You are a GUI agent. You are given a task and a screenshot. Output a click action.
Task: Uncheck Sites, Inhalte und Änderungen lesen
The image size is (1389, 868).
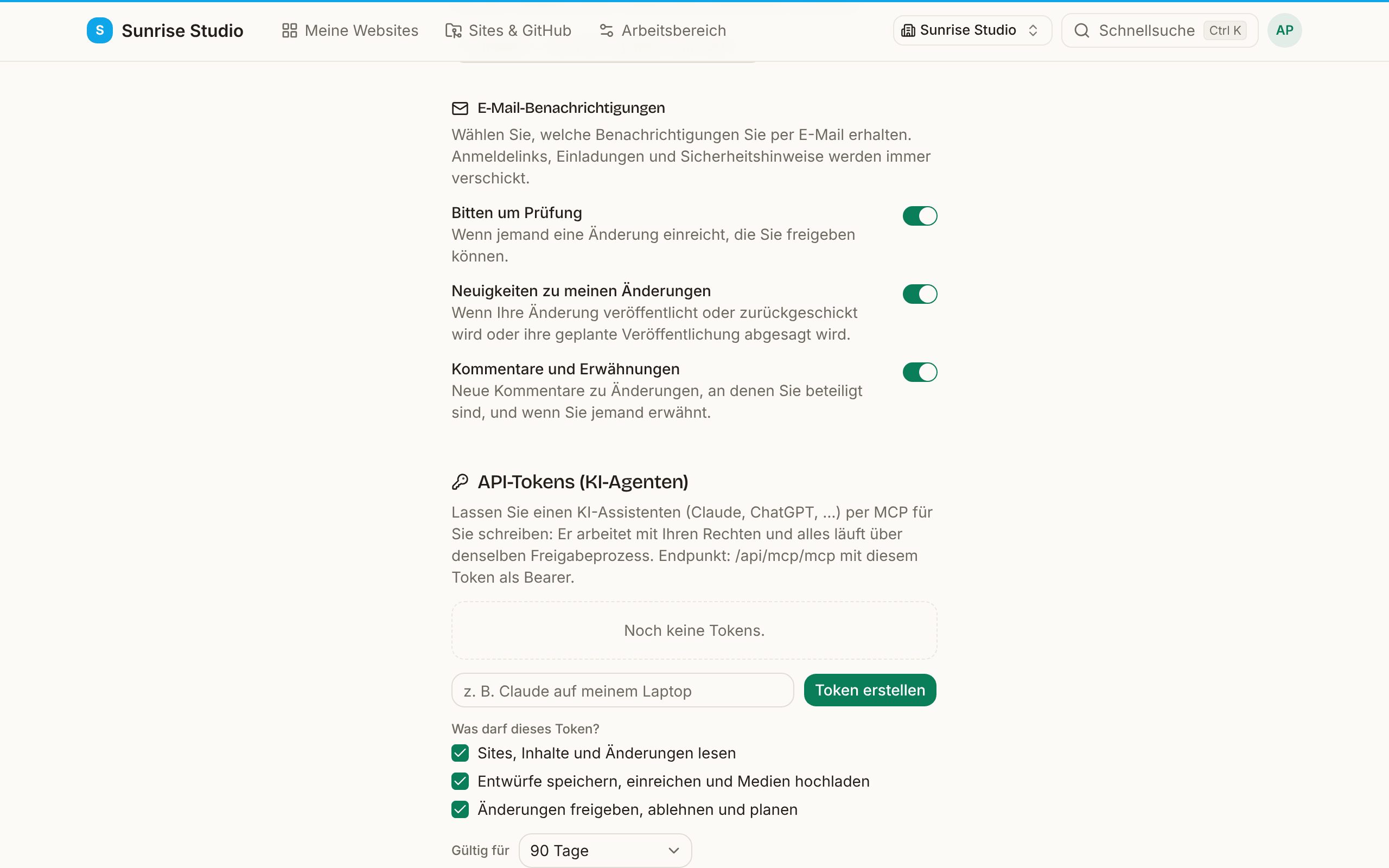click(460, 752)
